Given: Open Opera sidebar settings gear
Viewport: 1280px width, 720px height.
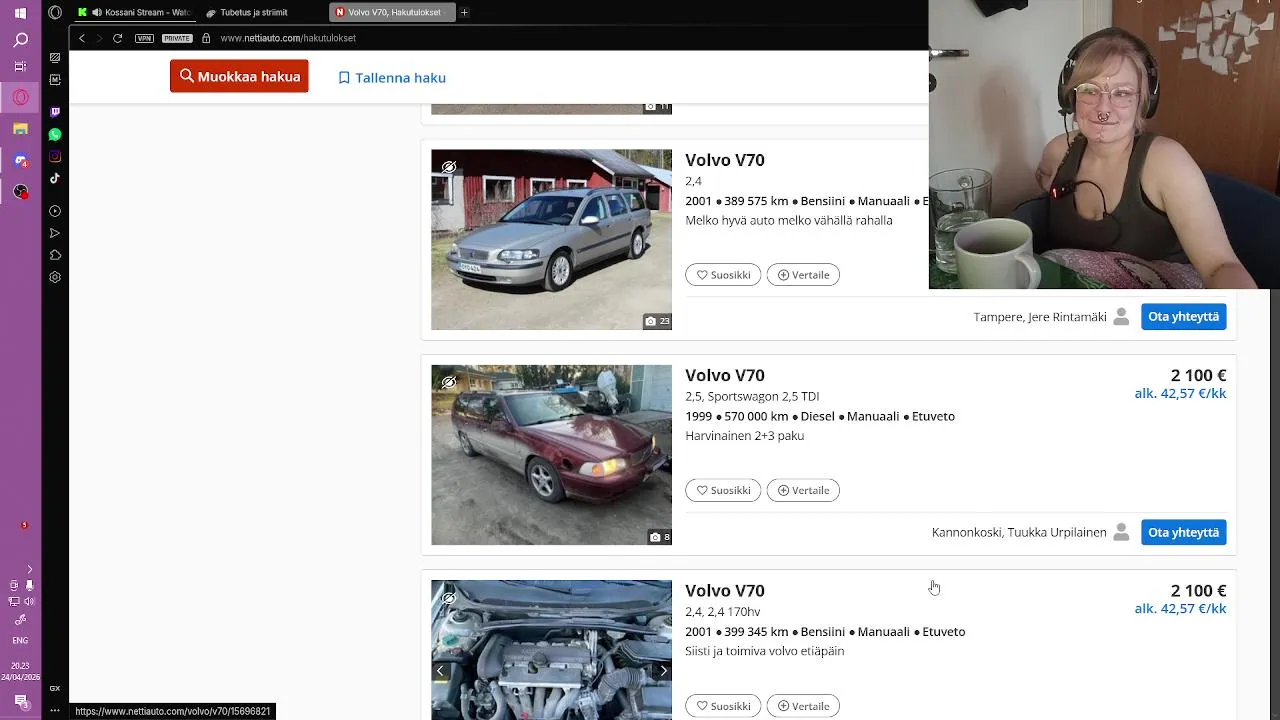Looking at the screenshot, I should [x=55, y=277].
